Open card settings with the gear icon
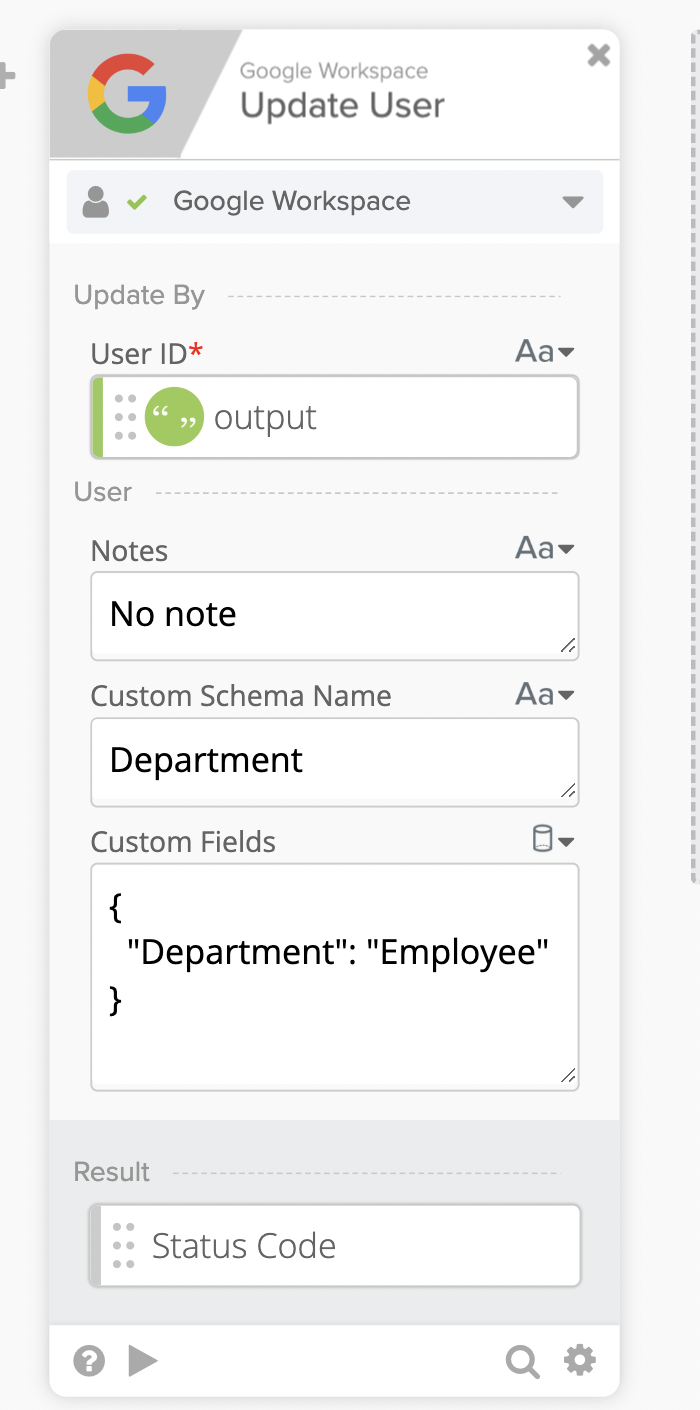Screen dimensions: 700x1410 coord(580,1360)
